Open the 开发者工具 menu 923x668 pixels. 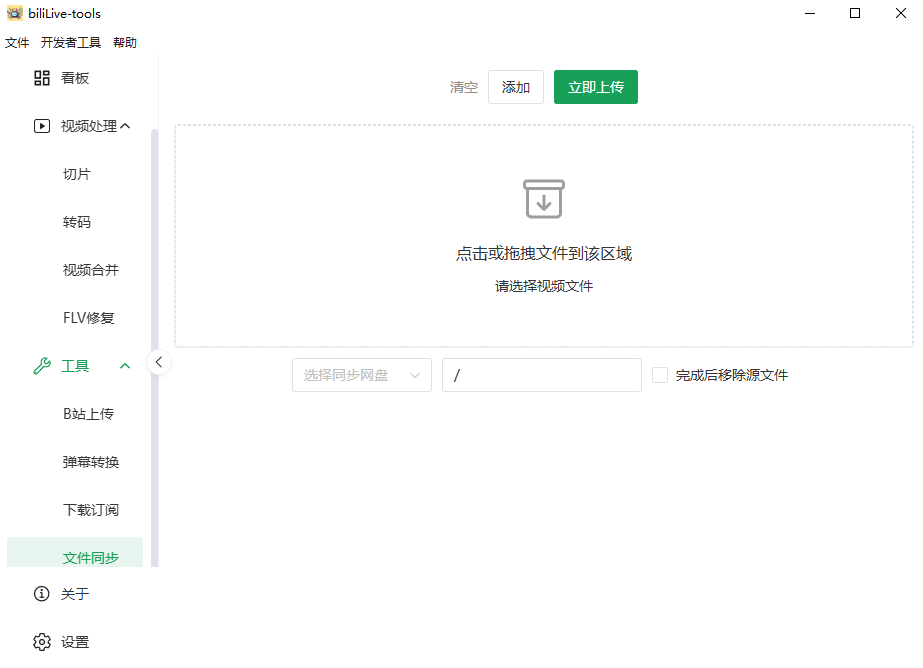pos(71,42)
